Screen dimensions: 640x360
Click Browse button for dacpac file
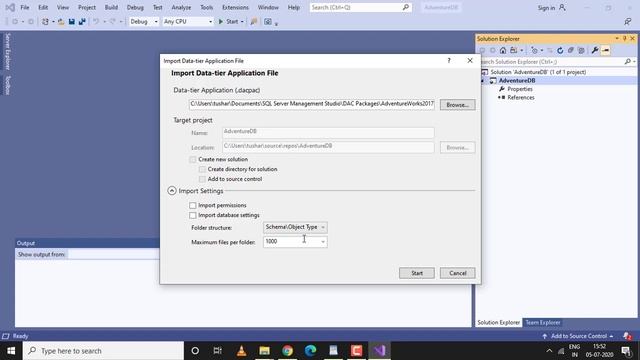click(458, 105)
